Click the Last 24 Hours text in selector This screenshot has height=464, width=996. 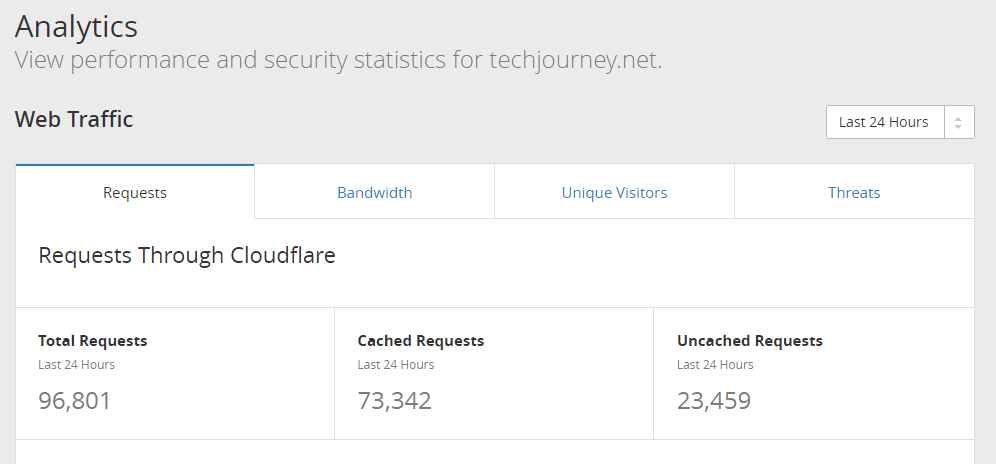pos(884,122)
